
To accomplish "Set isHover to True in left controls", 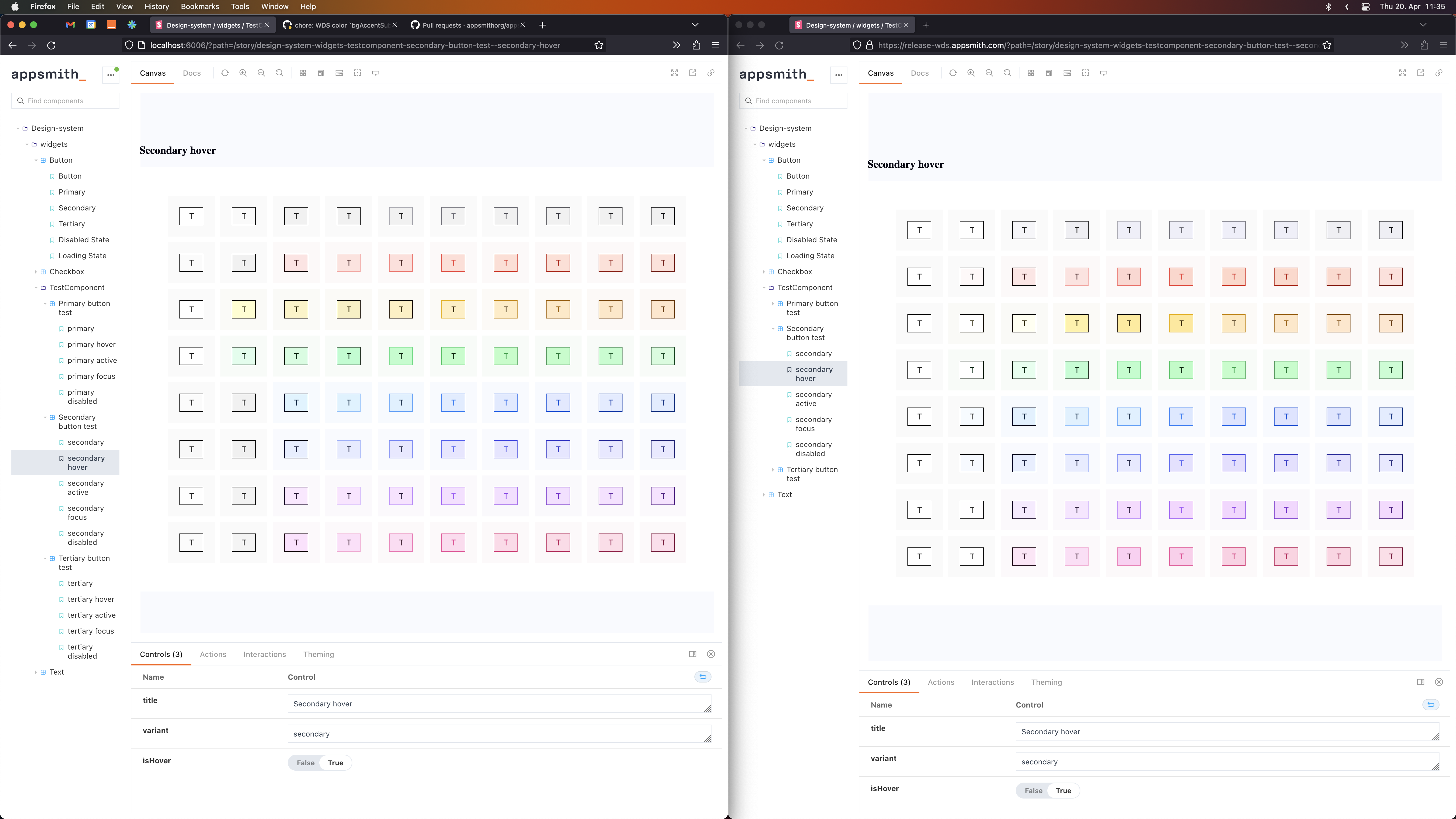I will click(335, 762).
